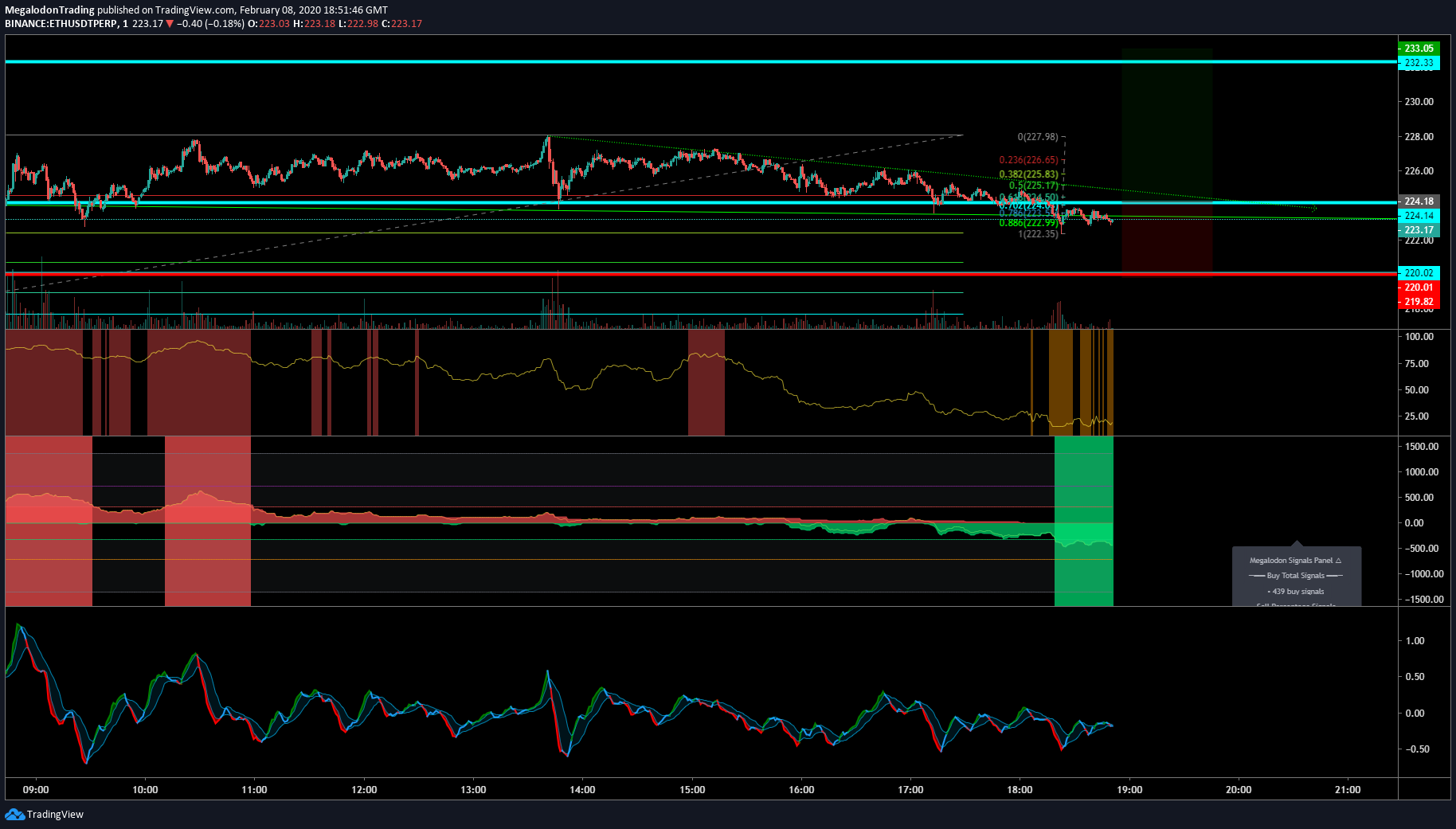The height and width of the screenshot is (829, 1456).
Task: Click the 75.00 oscillator axis label
Action: pyautogui.click(x=1417, y=364)
